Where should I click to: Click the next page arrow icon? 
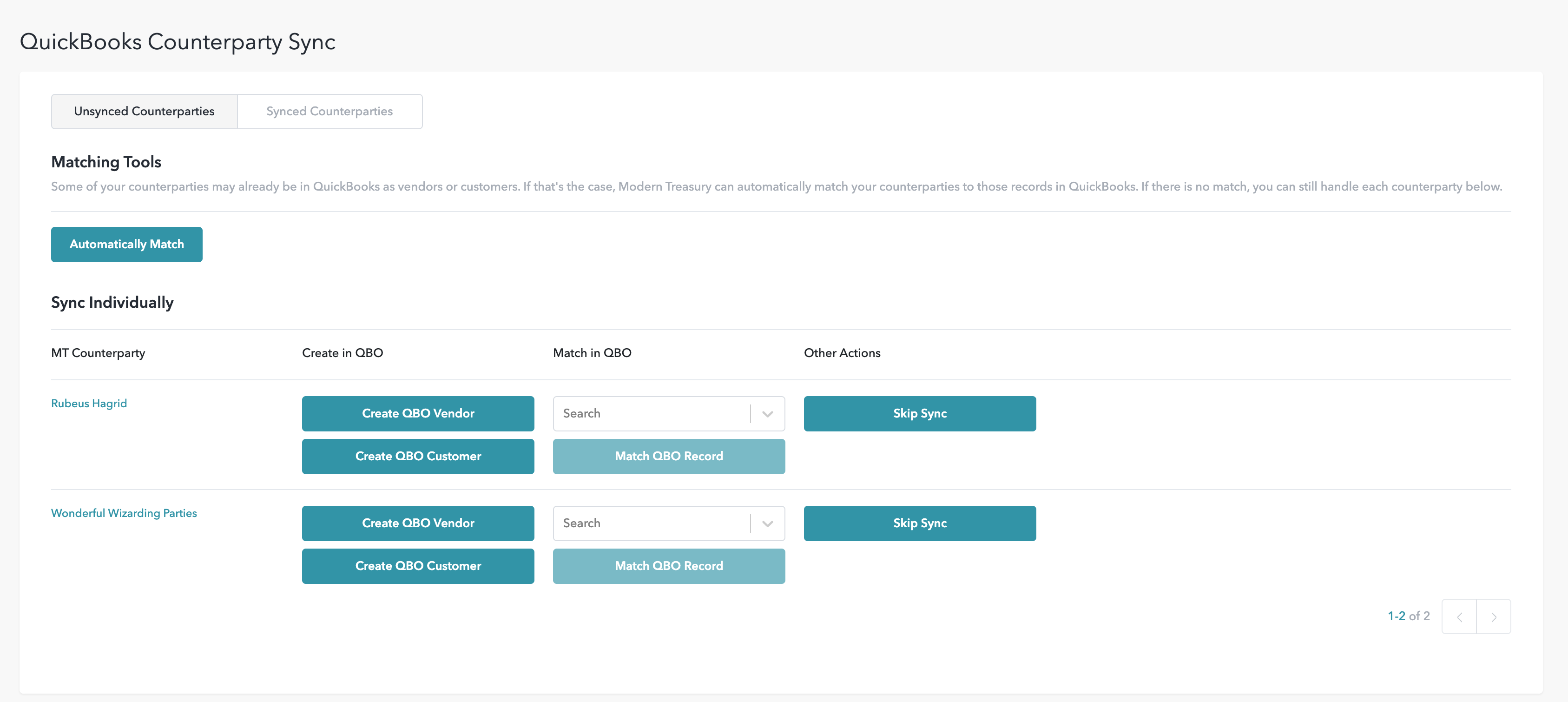click(1493, 617)
